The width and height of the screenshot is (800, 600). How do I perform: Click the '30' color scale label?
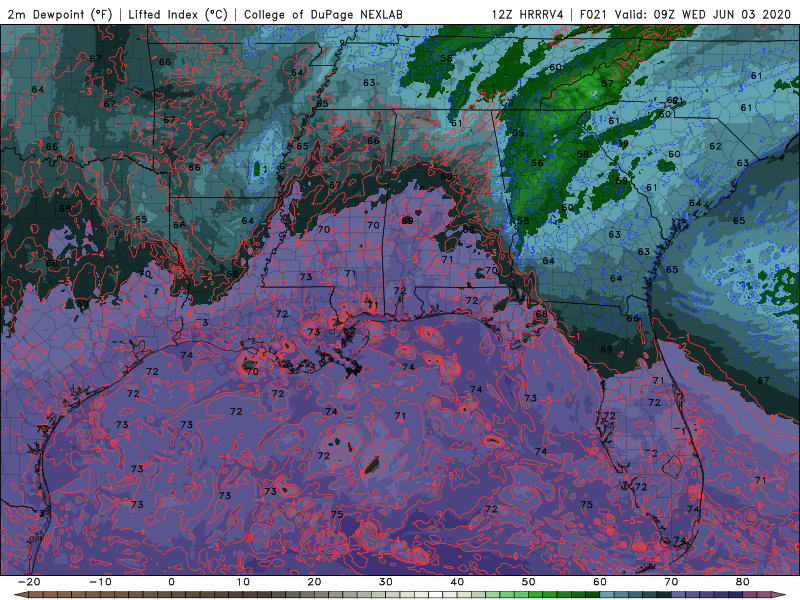386,582
